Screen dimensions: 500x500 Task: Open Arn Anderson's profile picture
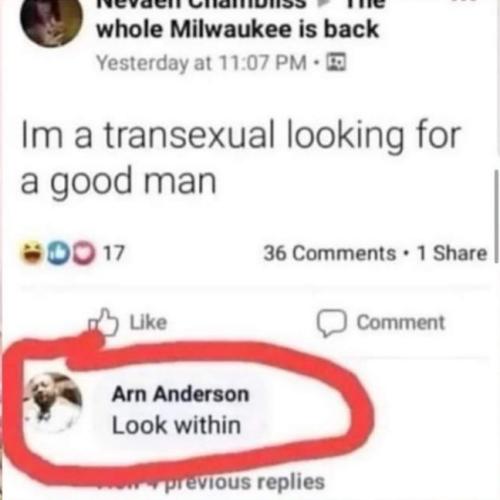tap(53, 402)
